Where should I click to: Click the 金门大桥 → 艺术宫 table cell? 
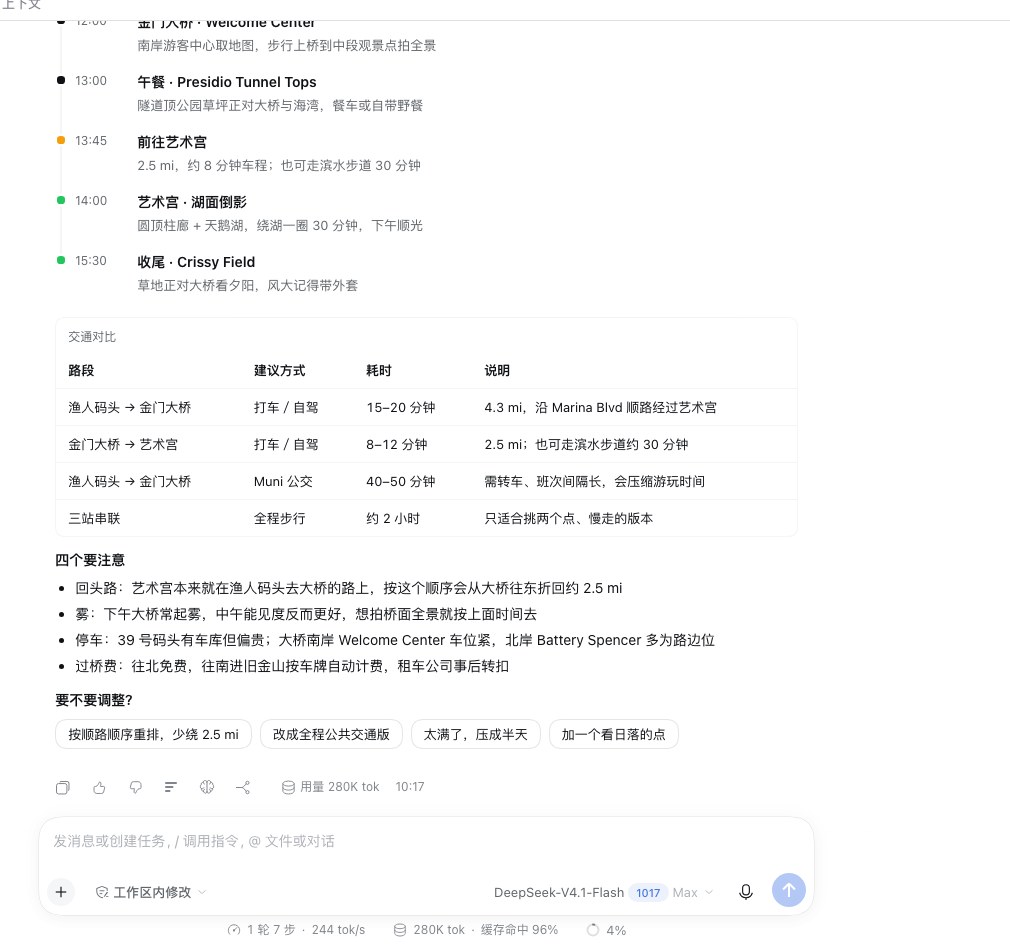point(123,444)
